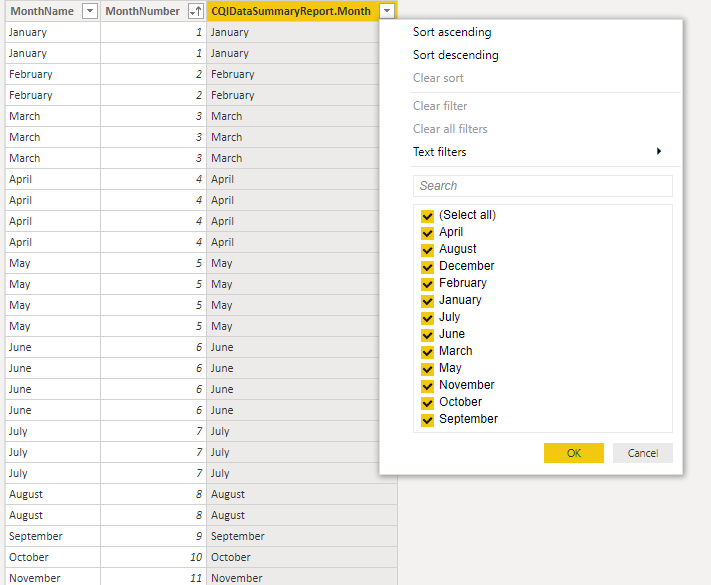The image size is (711, 585).
Task: Open the MonthNumber column sort dropdown
Action: pyautogui.click(x=195, y=11)
